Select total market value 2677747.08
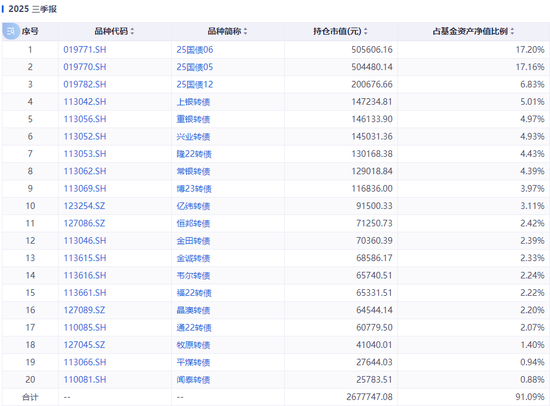This screenshot has height=406, width=550. pos(369,397)
